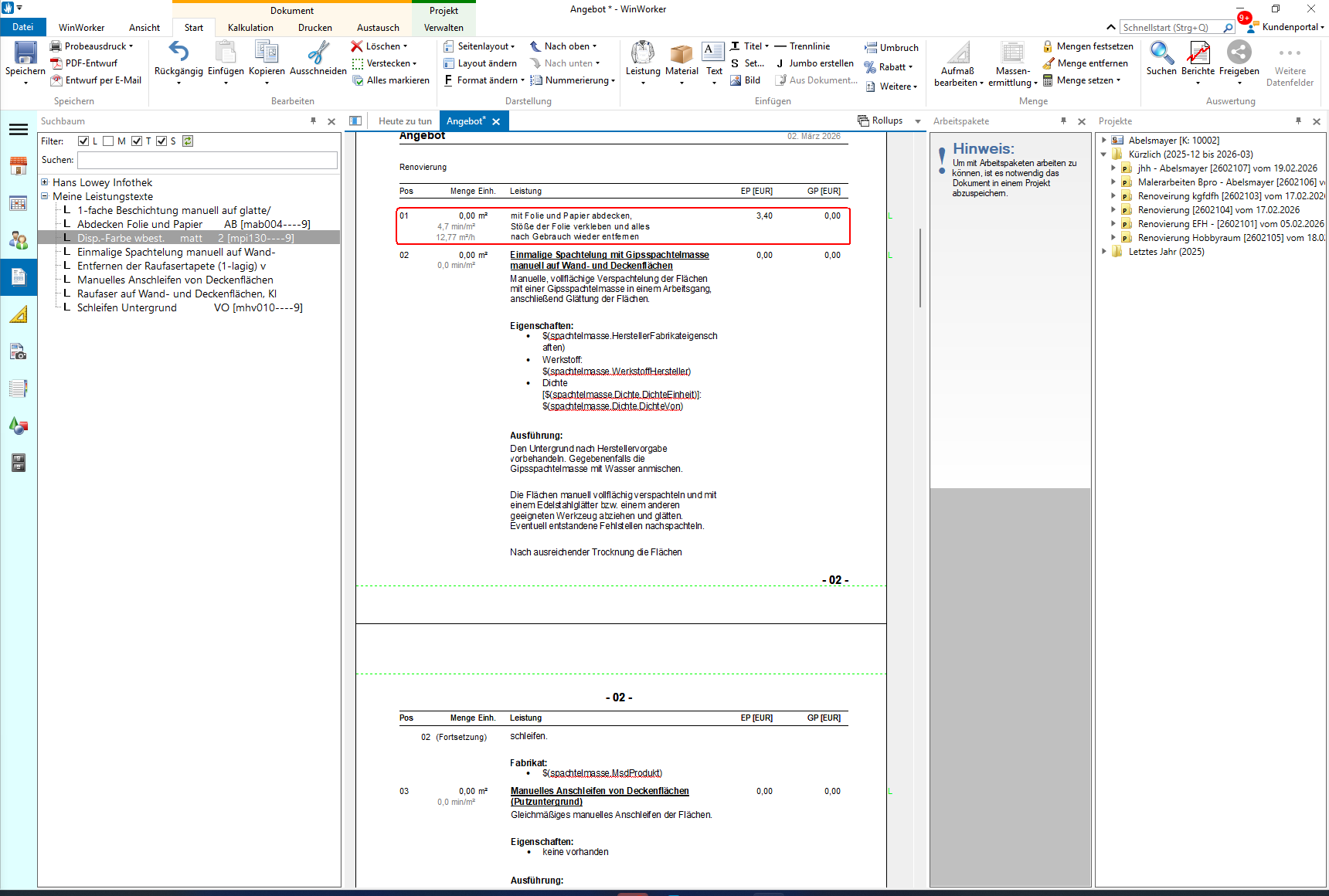Screen dimensions: 1329x896
Task: Undo with the Rückgängig arrow icon
Action: tap(178, 53)
